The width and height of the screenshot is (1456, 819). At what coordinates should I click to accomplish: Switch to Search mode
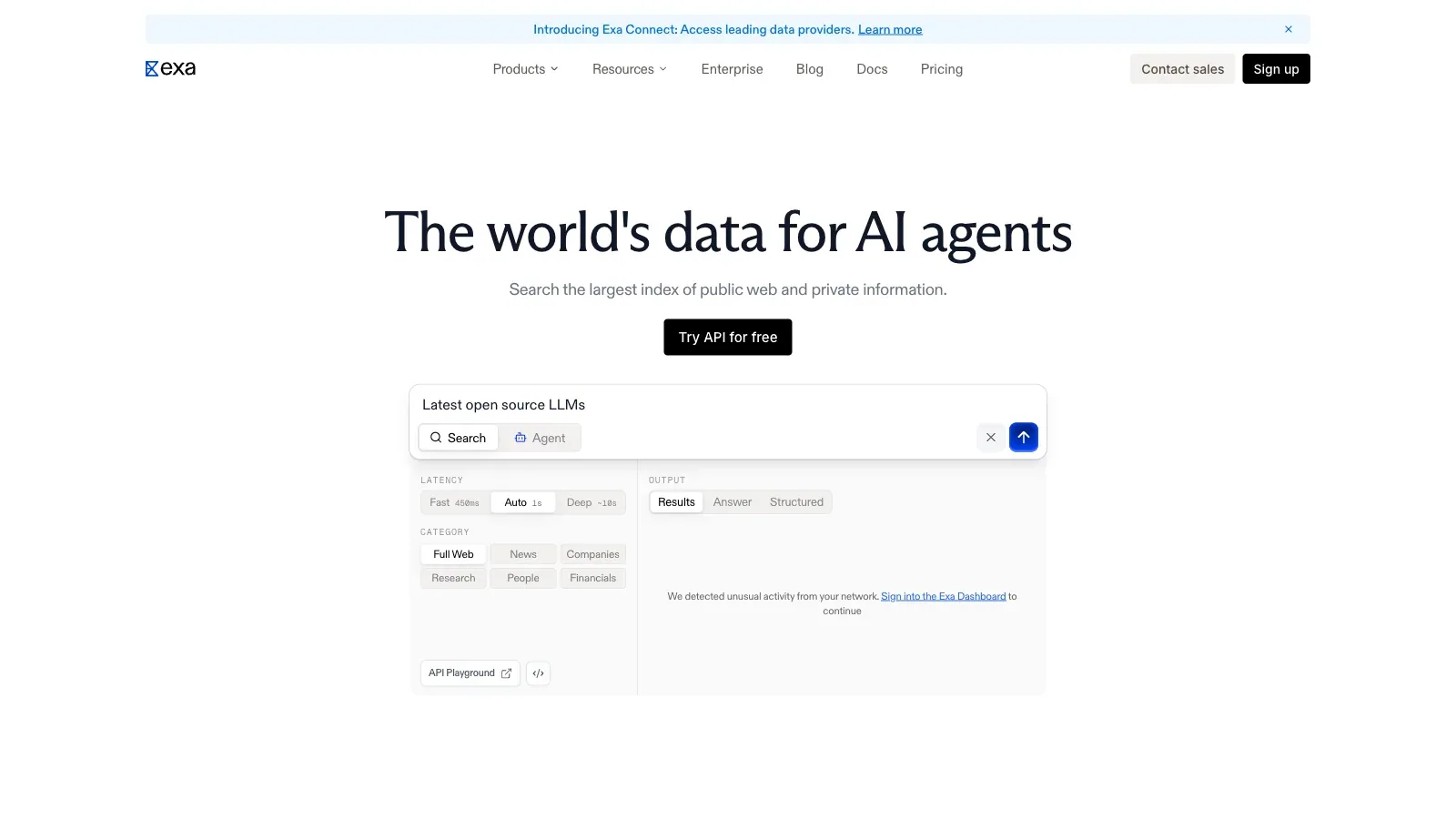459,438
